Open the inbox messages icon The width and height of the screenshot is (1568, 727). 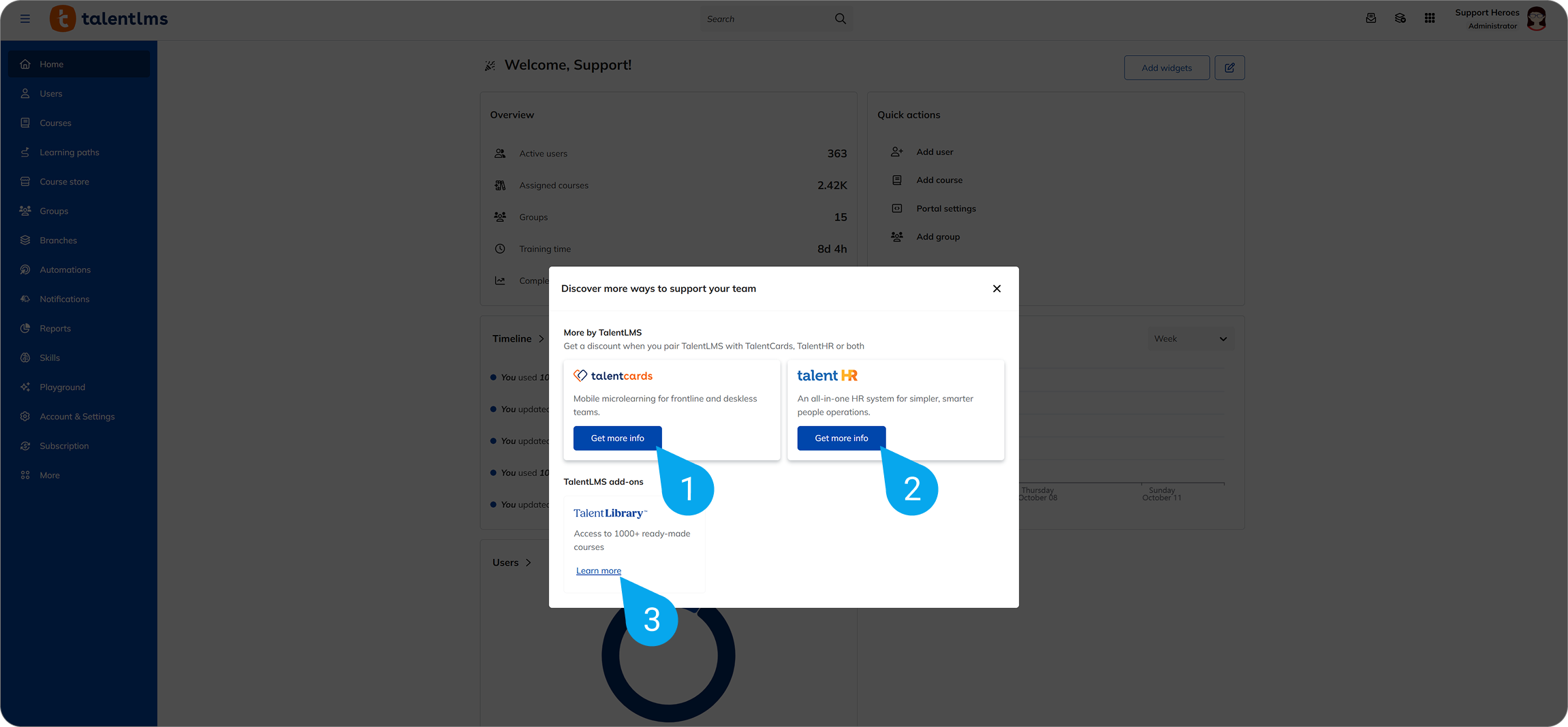point(1371,18)
